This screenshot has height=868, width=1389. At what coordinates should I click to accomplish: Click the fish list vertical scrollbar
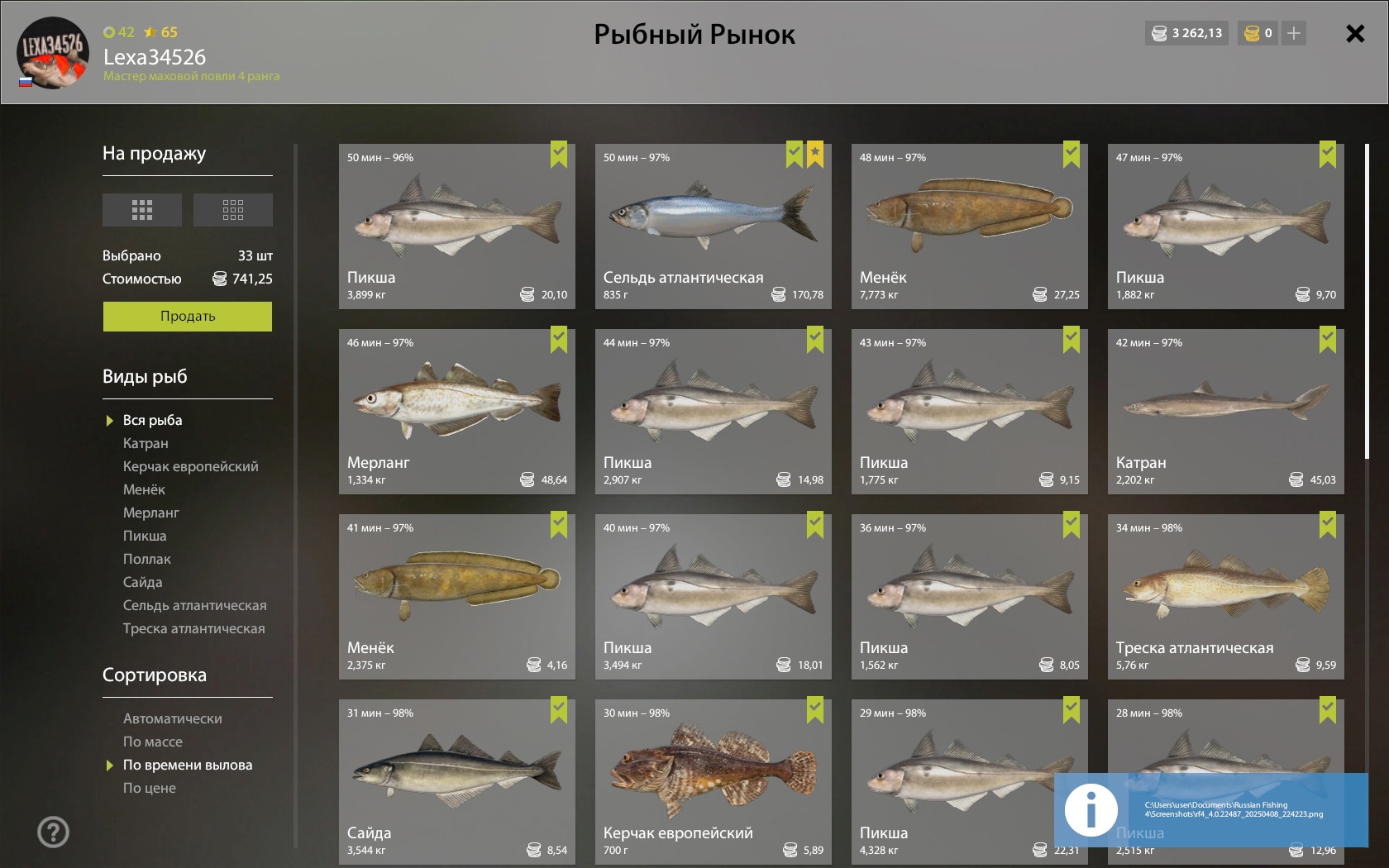(1367, 302)
